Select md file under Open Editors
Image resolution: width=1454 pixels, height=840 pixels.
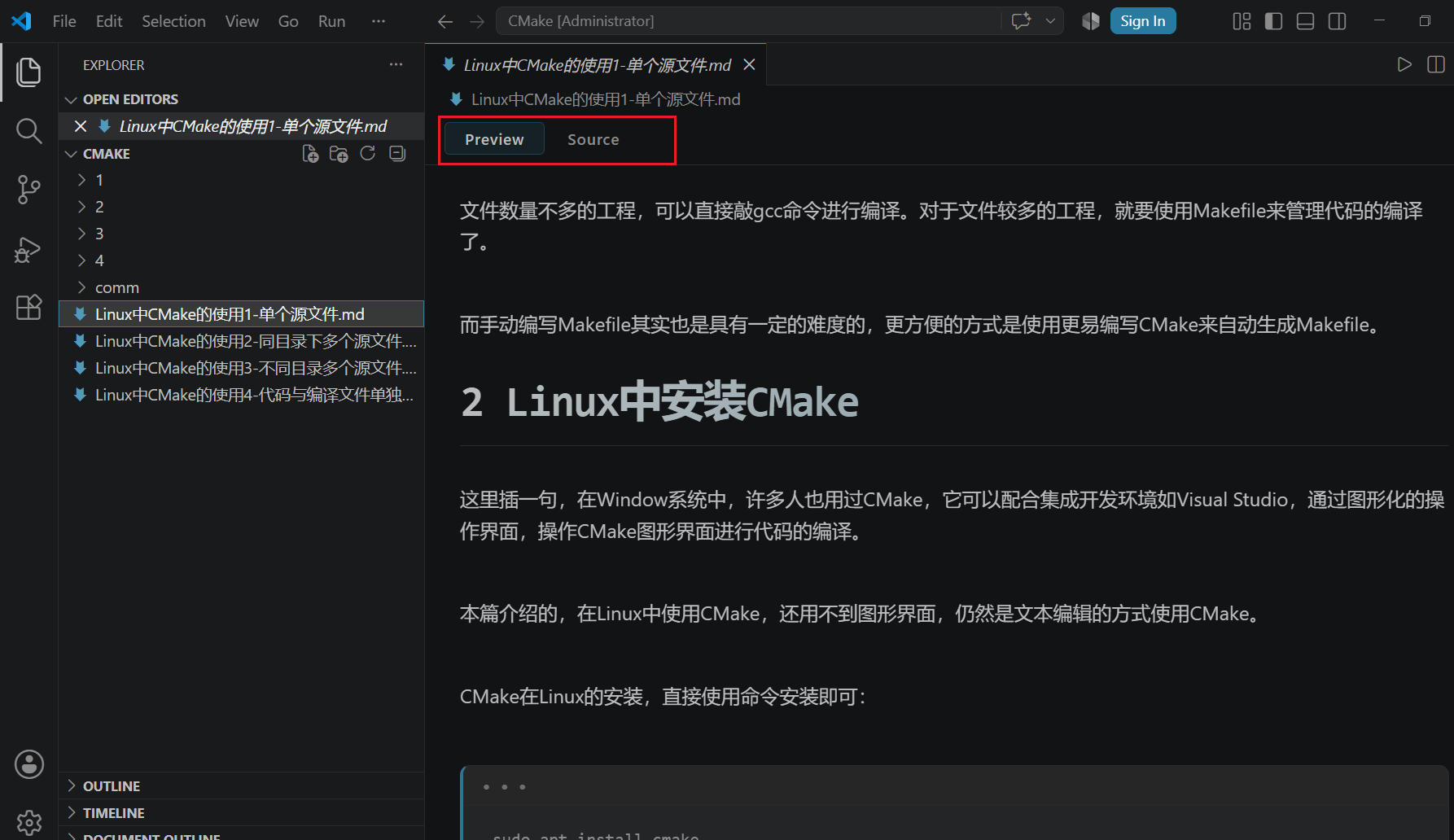pos(242,126)
